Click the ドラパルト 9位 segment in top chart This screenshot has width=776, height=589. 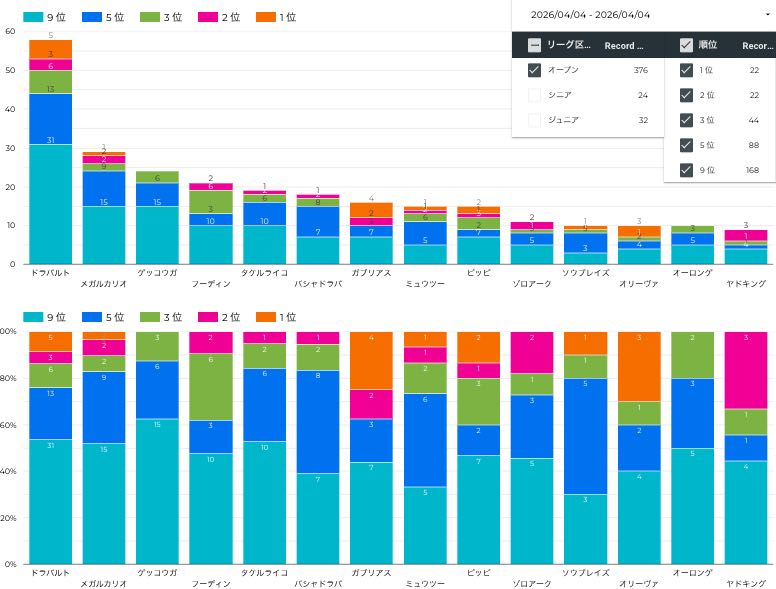coord(50,204)
